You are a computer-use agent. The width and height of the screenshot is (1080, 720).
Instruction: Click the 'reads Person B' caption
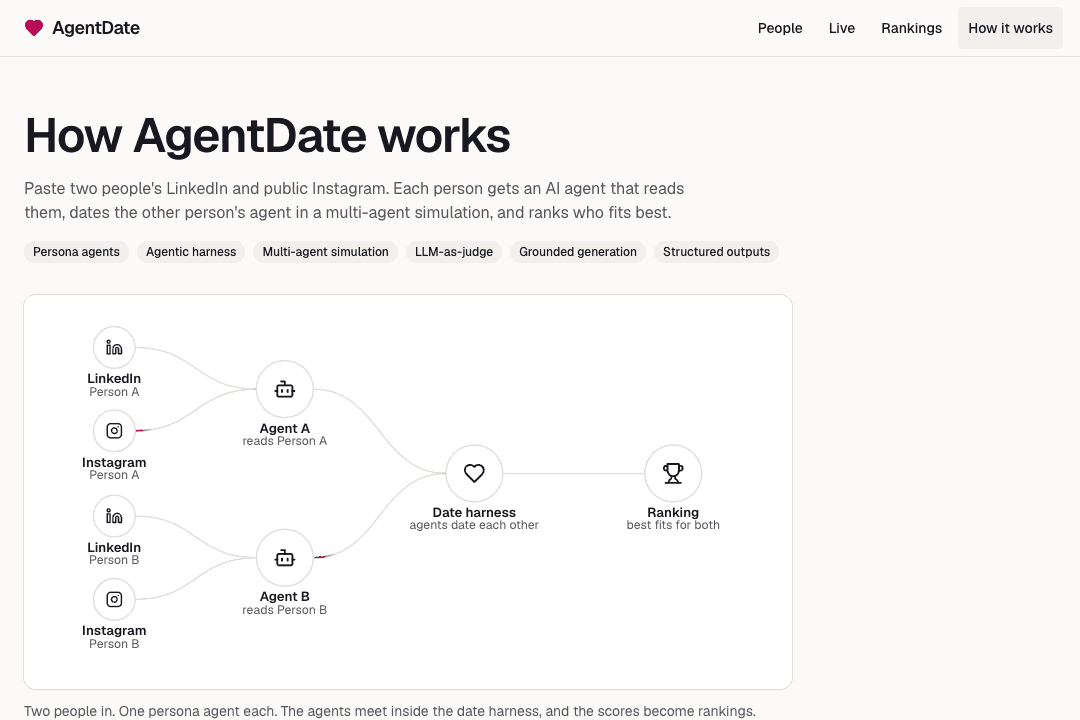284,610
